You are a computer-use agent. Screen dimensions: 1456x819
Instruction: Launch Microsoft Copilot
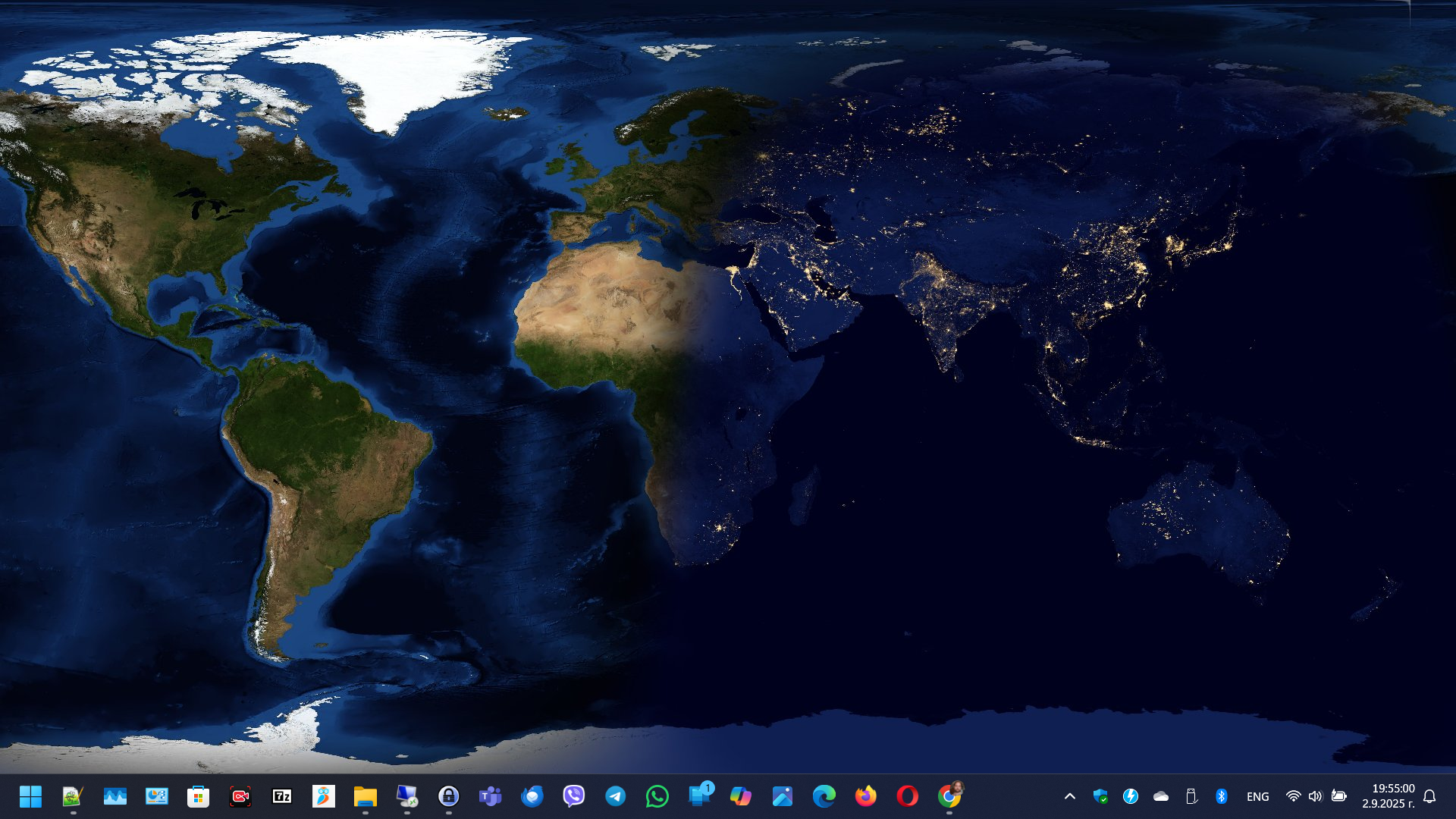click(740, 796)
